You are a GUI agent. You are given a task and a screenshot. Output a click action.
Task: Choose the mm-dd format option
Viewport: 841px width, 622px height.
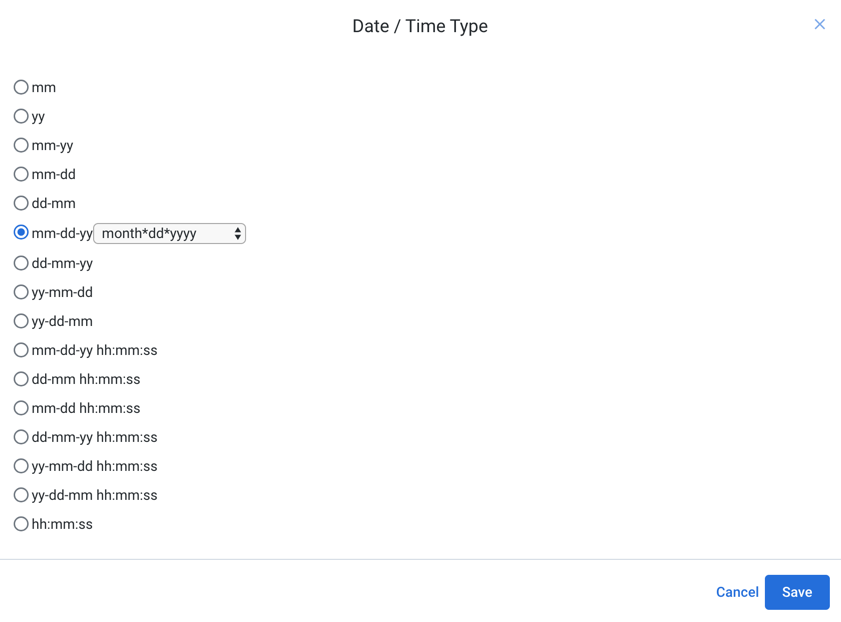(x=21, y=174)
